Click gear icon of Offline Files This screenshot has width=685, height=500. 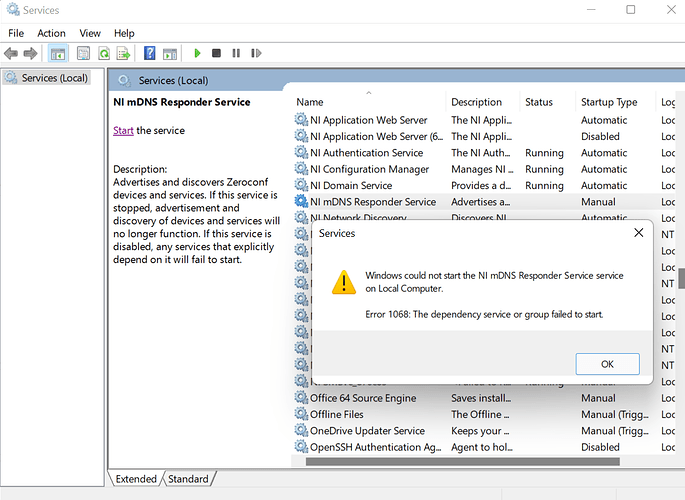(301, 414)
